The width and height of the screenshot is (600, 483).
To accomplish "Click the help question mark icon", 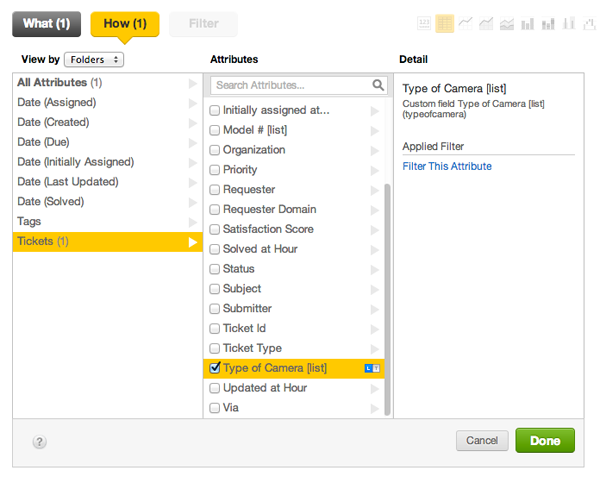I will 40,441.
